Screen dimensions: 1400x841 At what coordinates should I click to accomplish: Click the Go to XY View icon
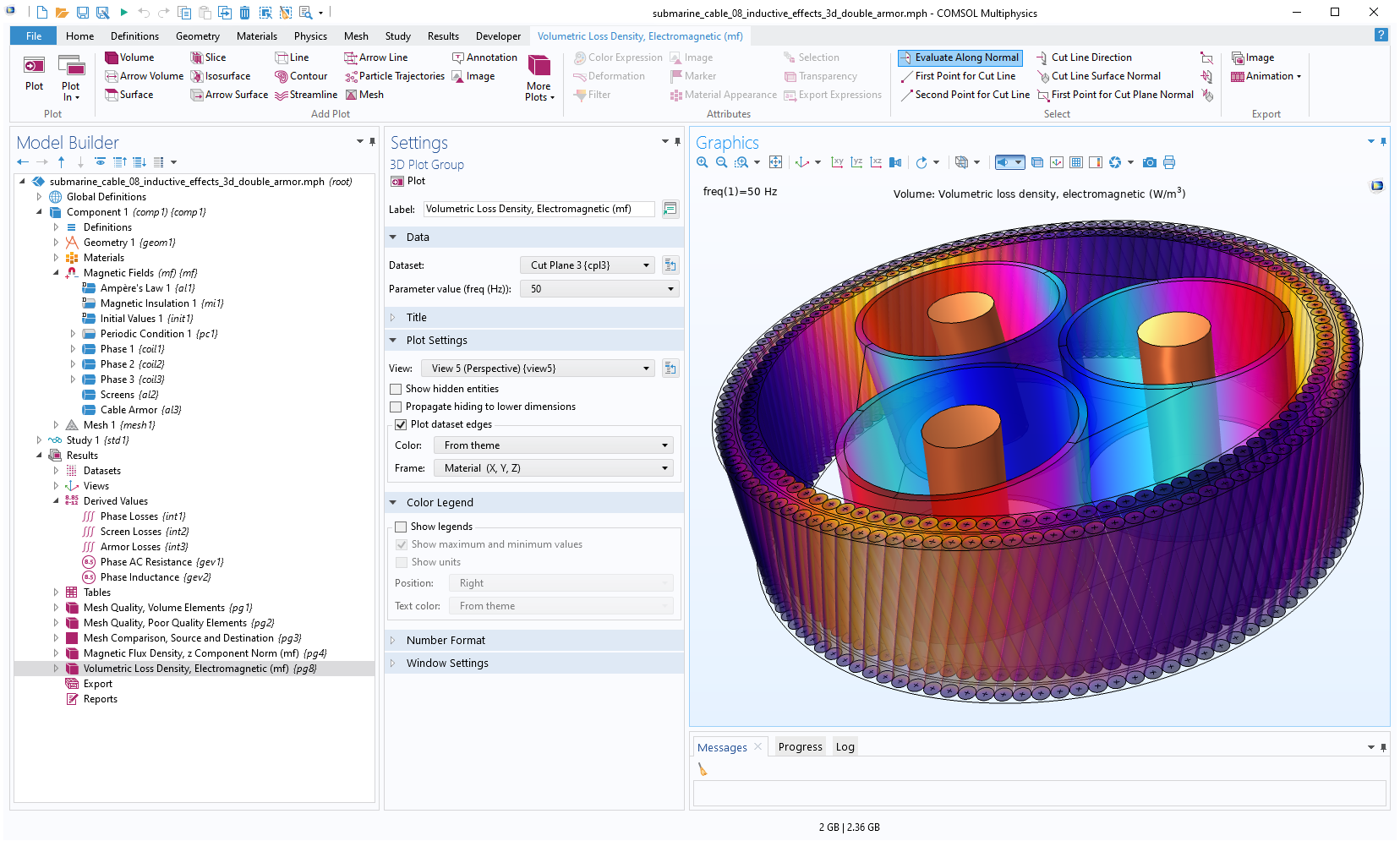point(837,162)
